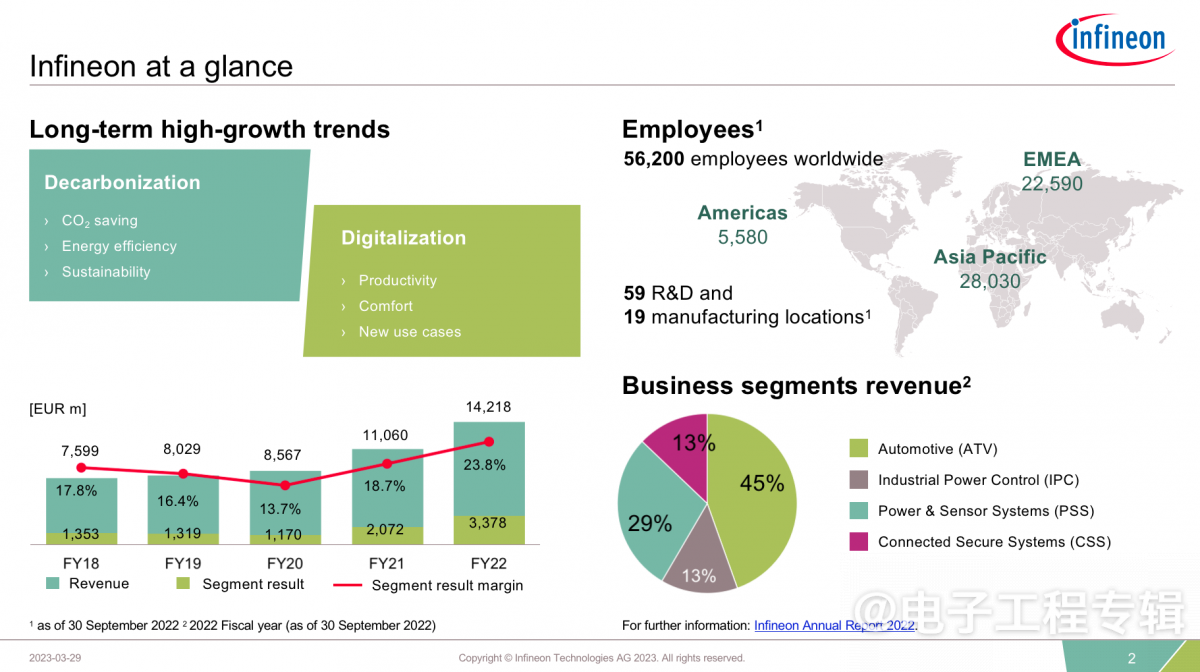
Task: Click the 16.4% margin label
Action: [x=178, y=501]
